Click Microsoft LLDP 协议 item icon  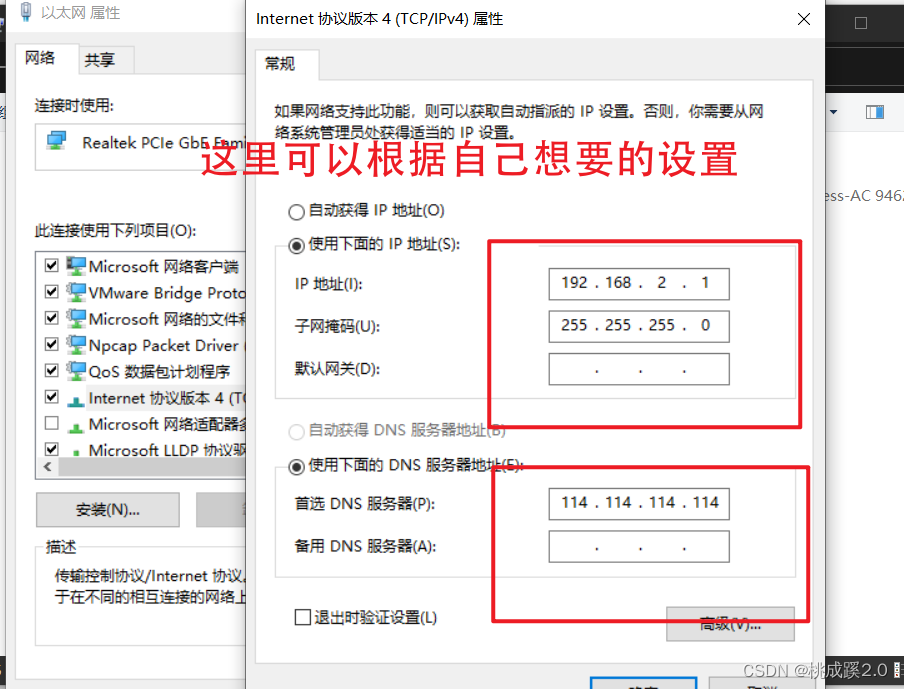tap(76, 452)
